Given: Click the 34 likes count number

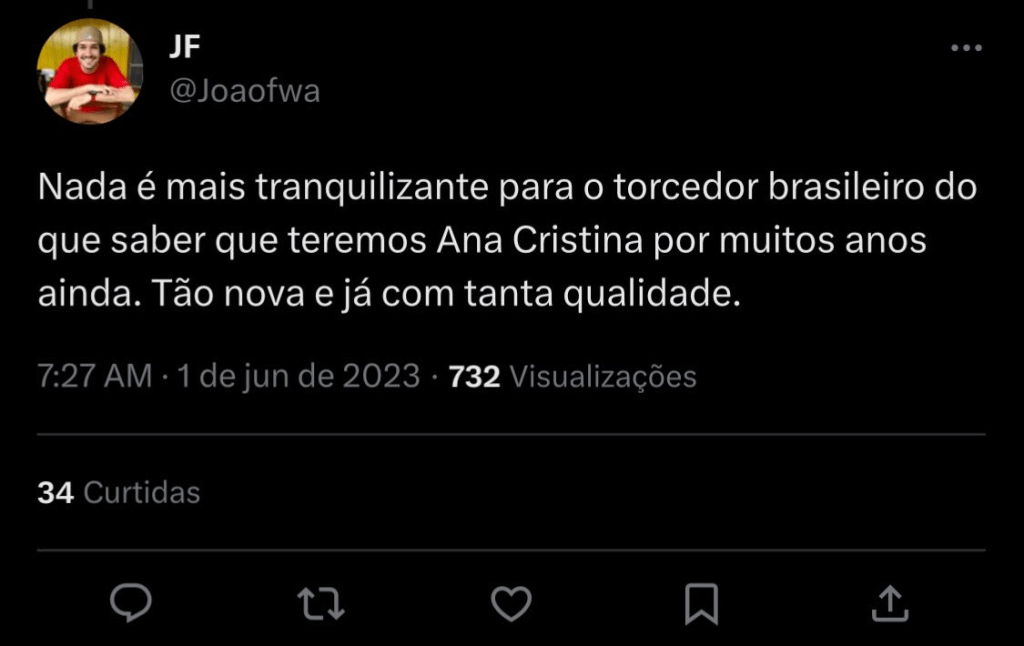Looking at the screenshot, I should tap(55, 492).
